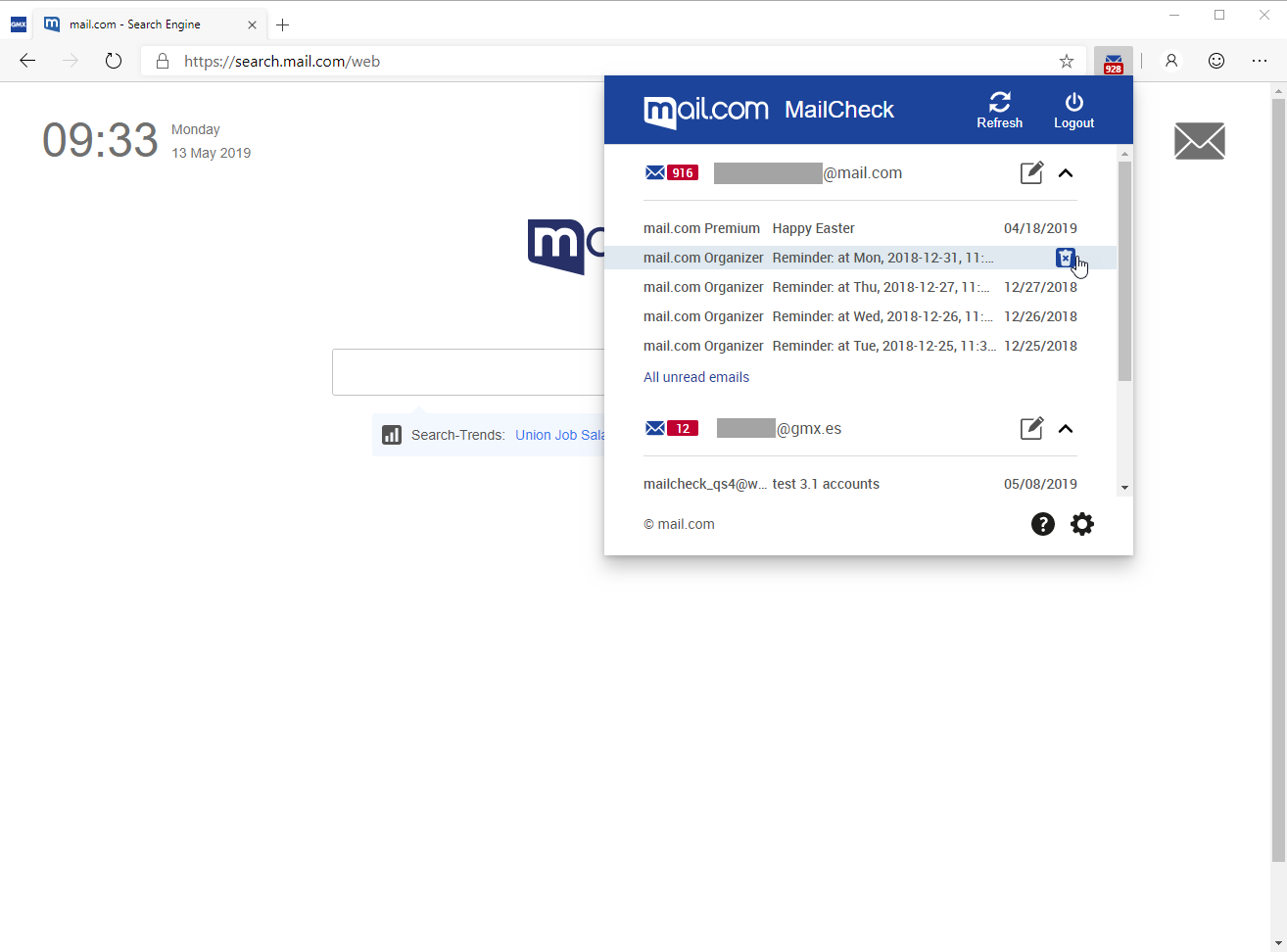Click the 05/08/2019 date of test email
The height and width of the screenshot is (952, 1287).
tap(1040, 484)
